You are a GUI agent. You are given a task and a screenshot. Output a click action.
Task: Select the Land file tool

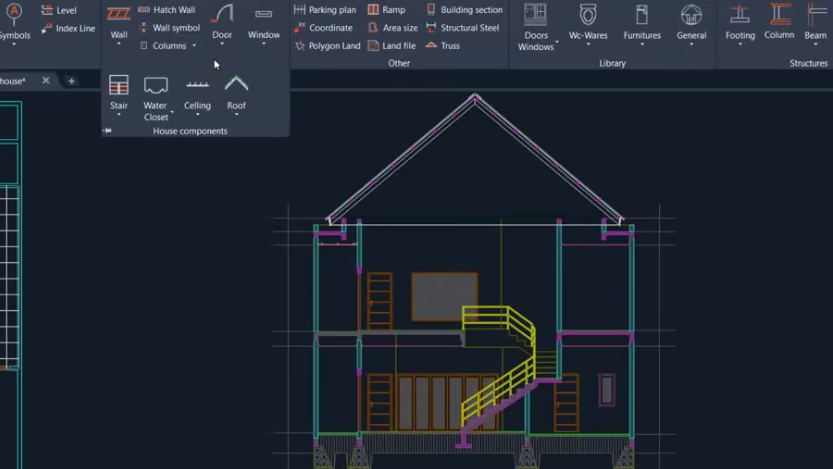point(392,46)
